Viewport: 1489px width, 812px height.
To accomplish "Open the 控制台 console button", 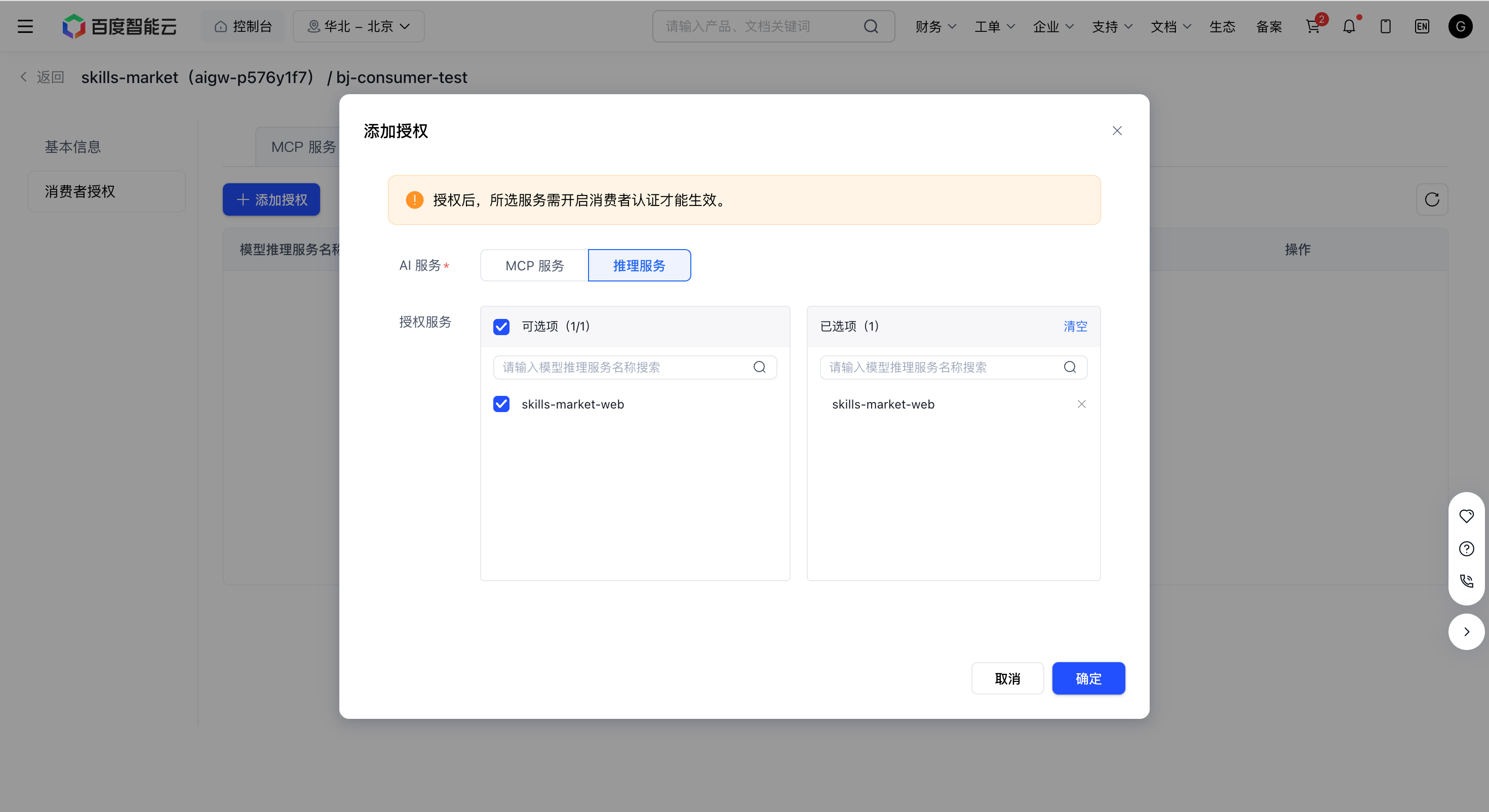I will coord(243,27).
